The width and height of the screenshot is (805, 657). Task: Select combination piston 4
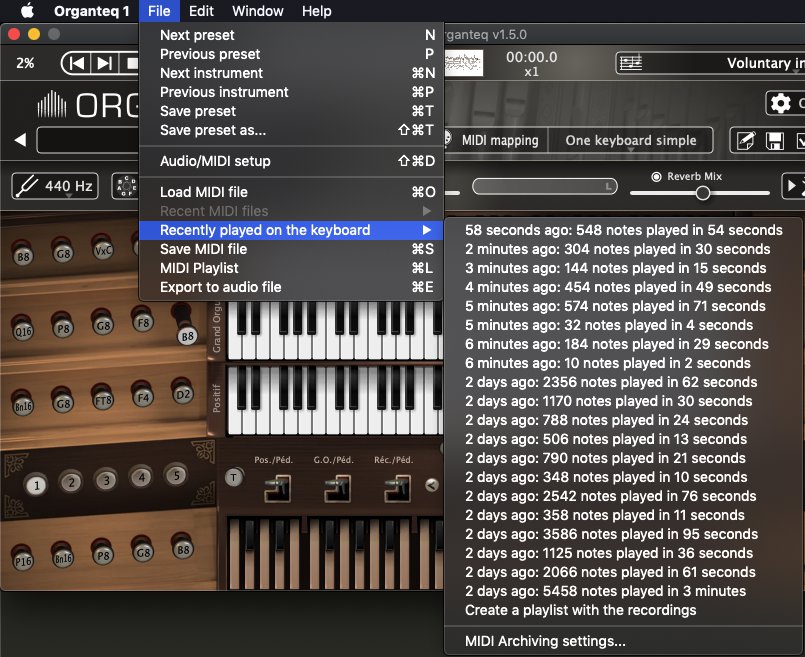[142, 478]
